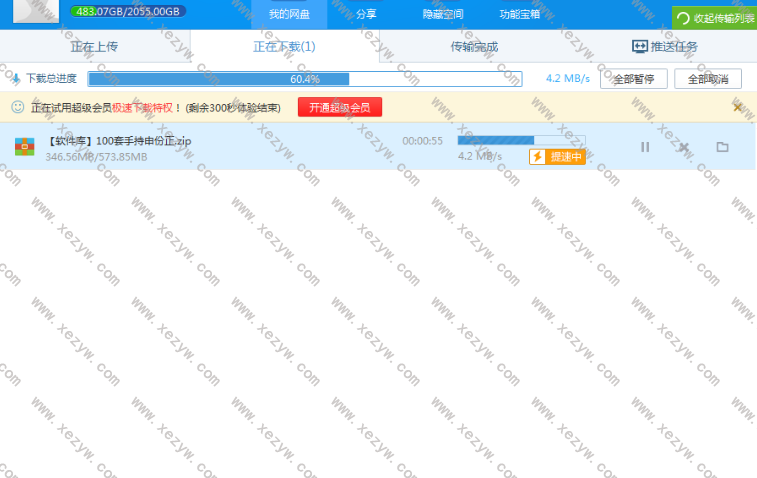The height and width of the screenshot is (478, 757).
Task: Cancel the 100套手持 zip download
Action: 684,147
